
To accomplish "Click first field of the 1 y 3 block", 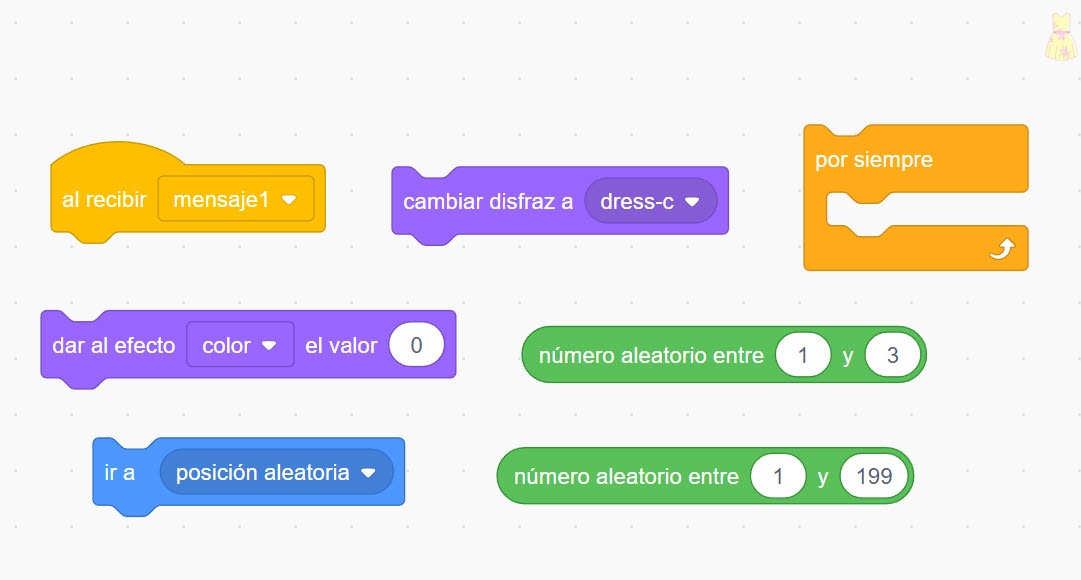I will [x=803, y=355].
